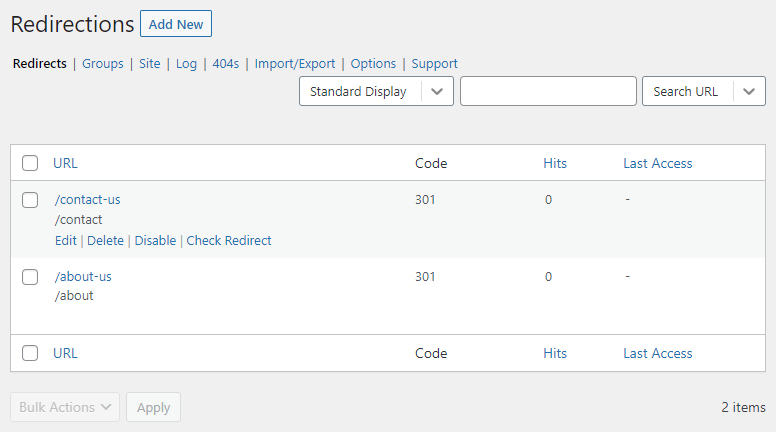
Task: Open the Log section
Action: 186,63
